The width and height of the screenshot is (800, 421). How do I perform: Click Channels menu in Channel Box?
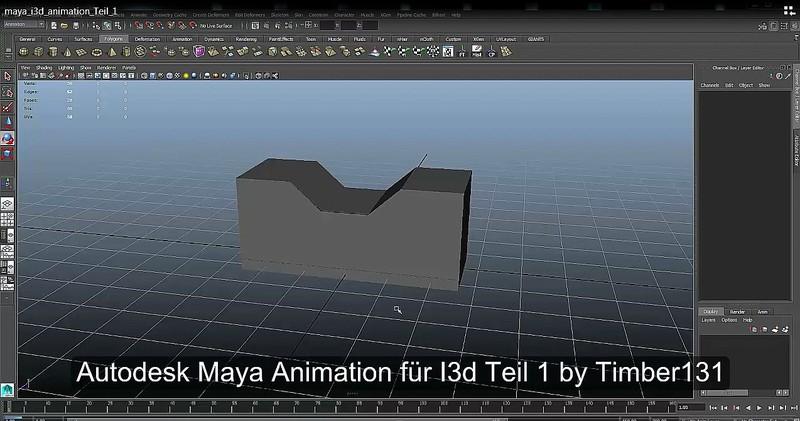coord(709,85)
